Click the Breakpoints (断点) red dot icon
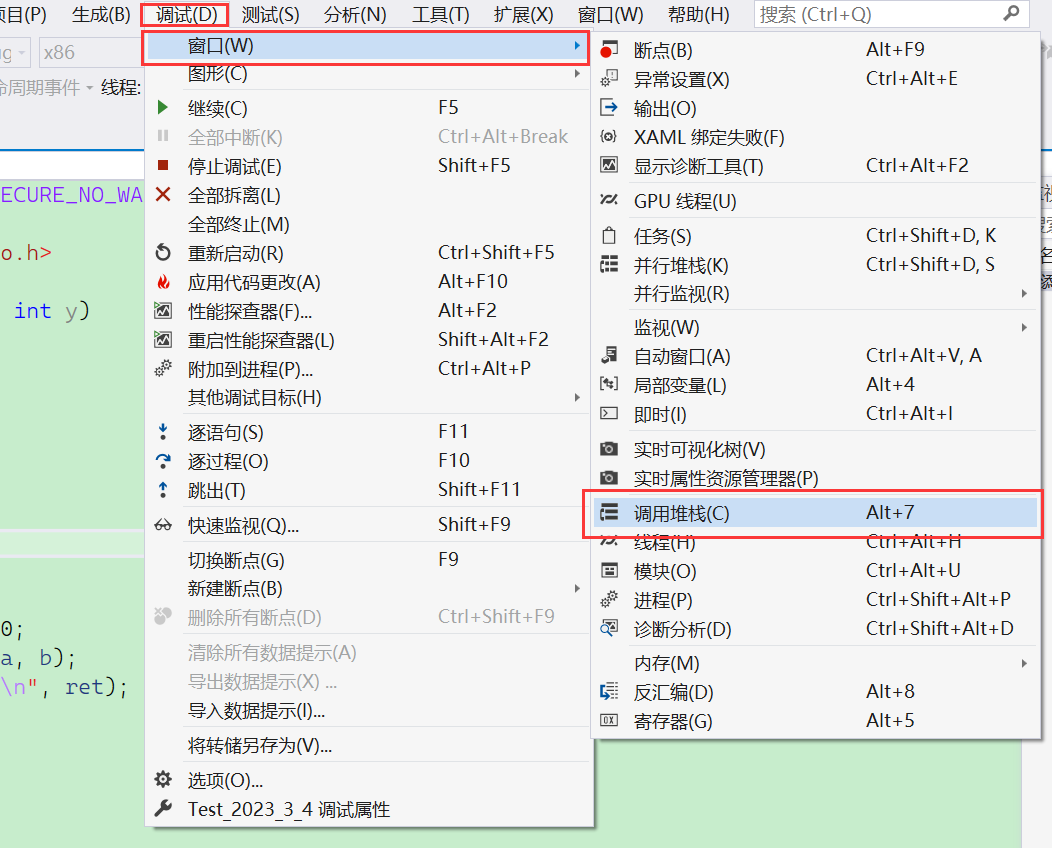The image size is (1052, 848). (609, 49)
